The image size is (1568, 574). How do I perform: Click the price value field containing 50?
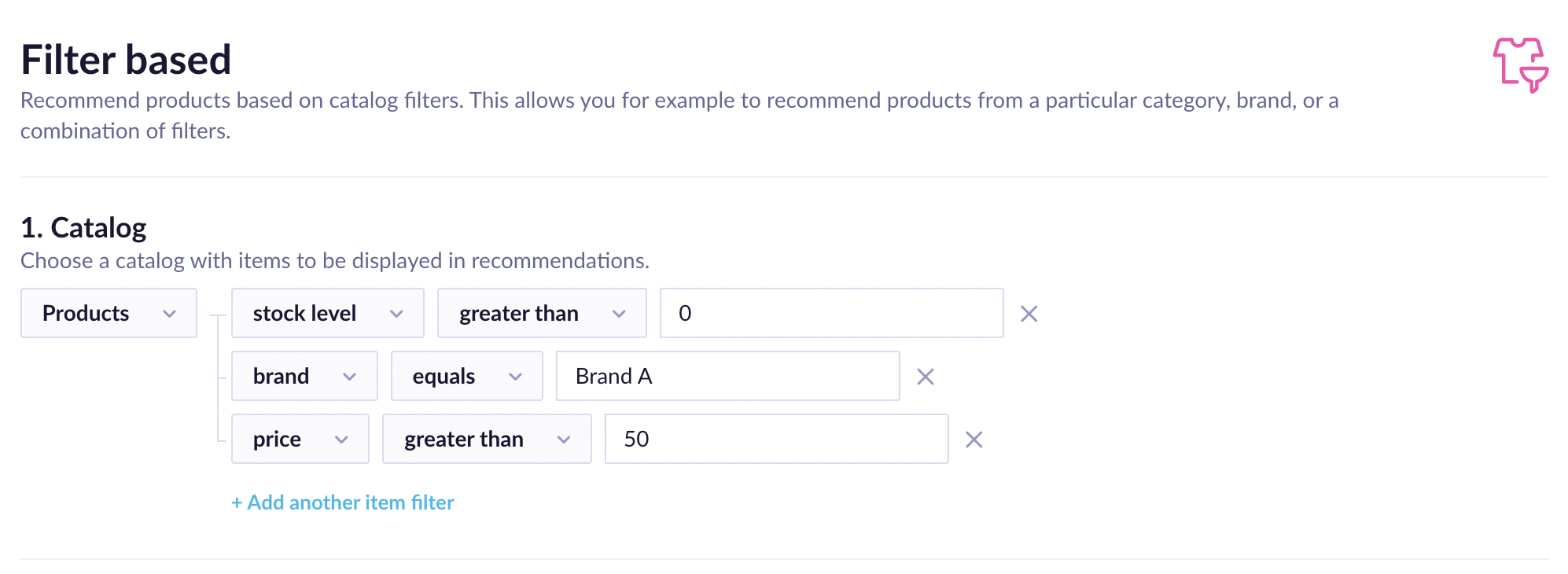click(776, 439)
